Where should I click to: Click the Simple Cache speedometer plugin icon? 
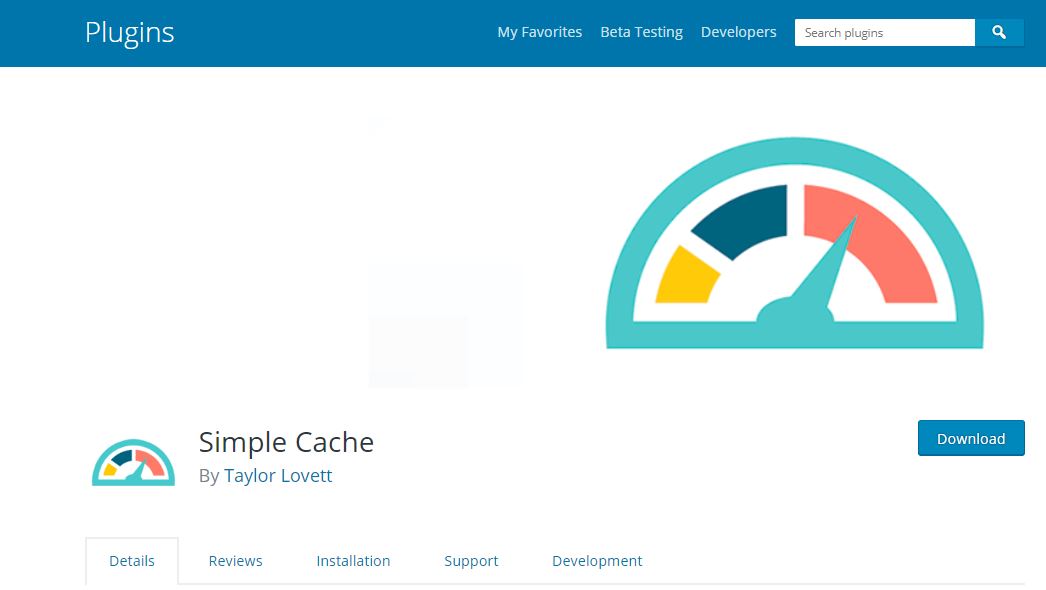tap(133, 462)
